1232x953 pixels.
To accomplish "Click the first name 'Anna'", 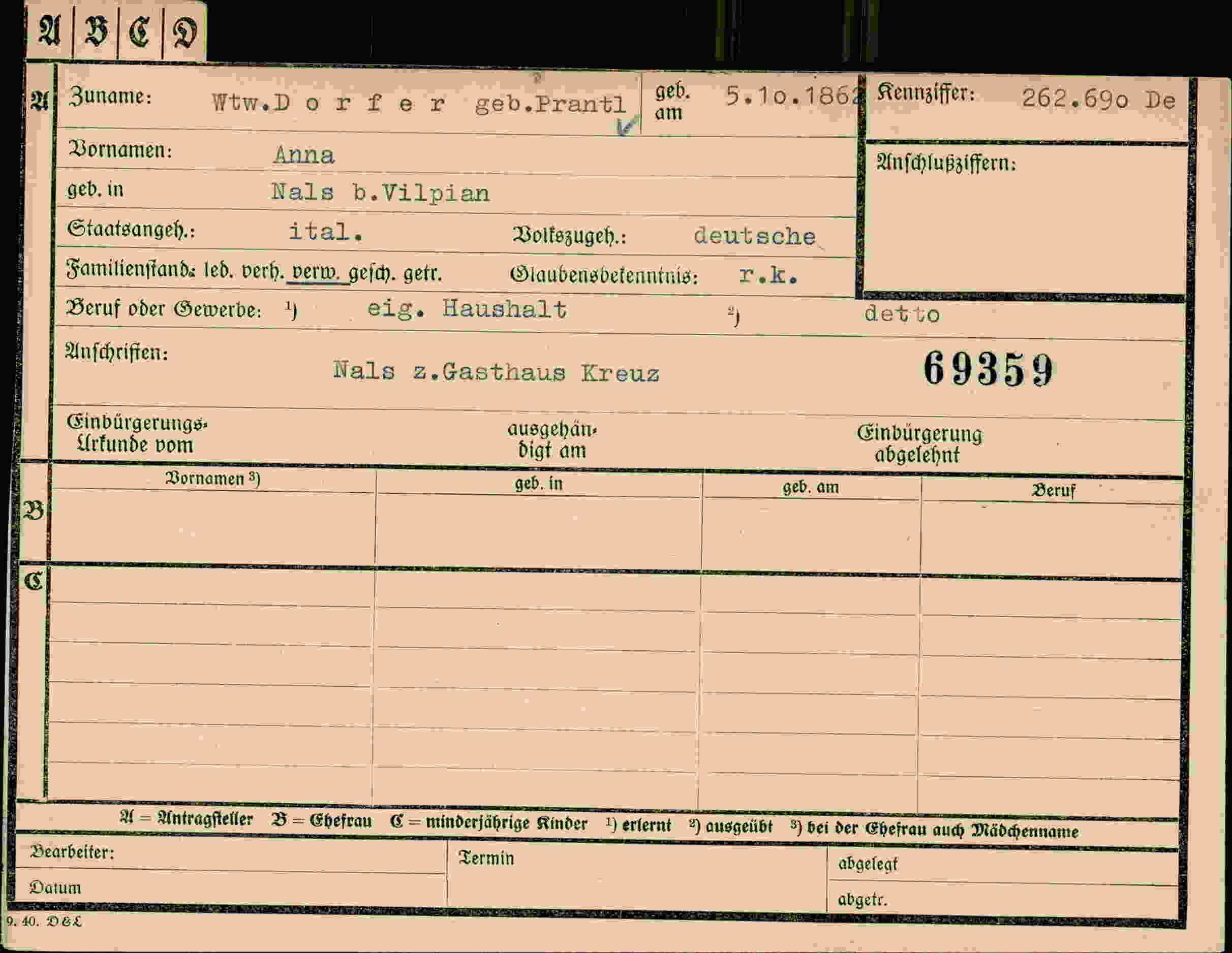I will click(x=303, y=154).
